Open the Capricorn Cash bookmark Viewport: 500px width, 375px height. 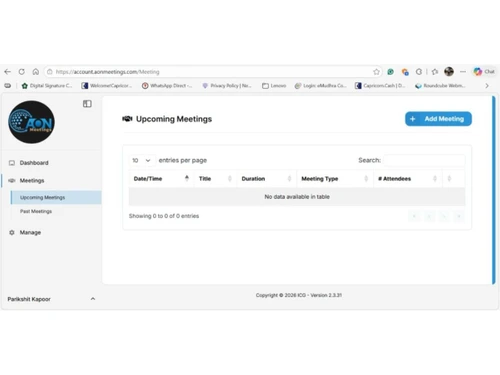point(380,86)
